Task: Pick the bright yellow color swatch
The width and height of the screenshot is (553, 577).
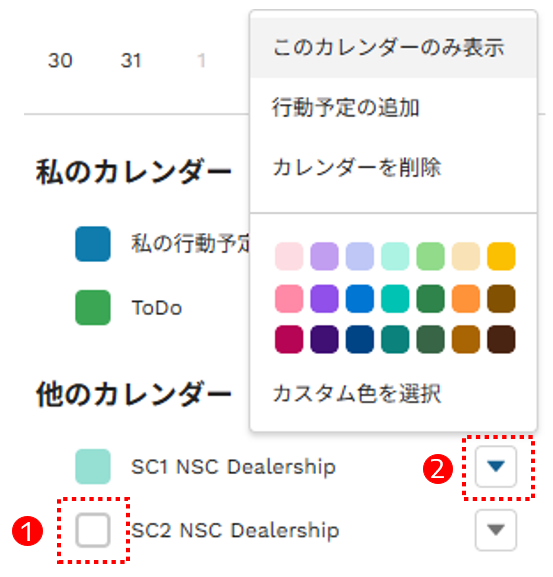Action: [x=501, y=256]
